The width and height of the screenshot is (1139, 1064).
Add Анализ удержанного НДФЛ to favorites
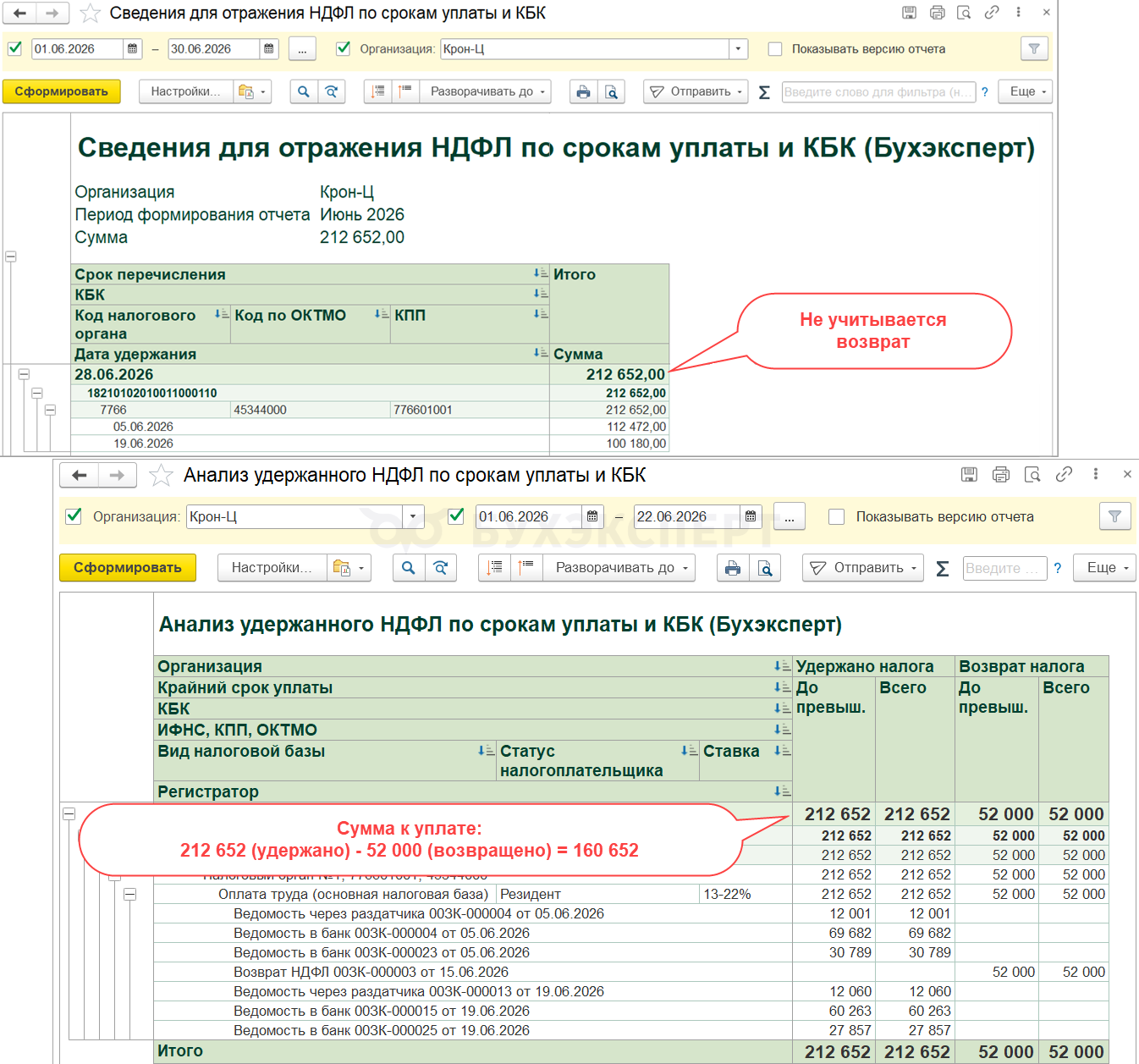(161, 476)
